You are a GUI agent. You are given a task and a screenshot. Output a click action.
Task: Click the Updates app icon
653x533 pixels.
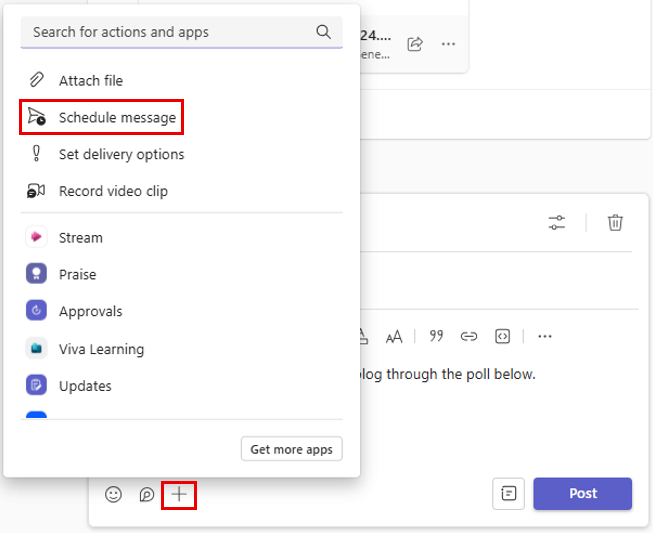(x=36, y=385)
